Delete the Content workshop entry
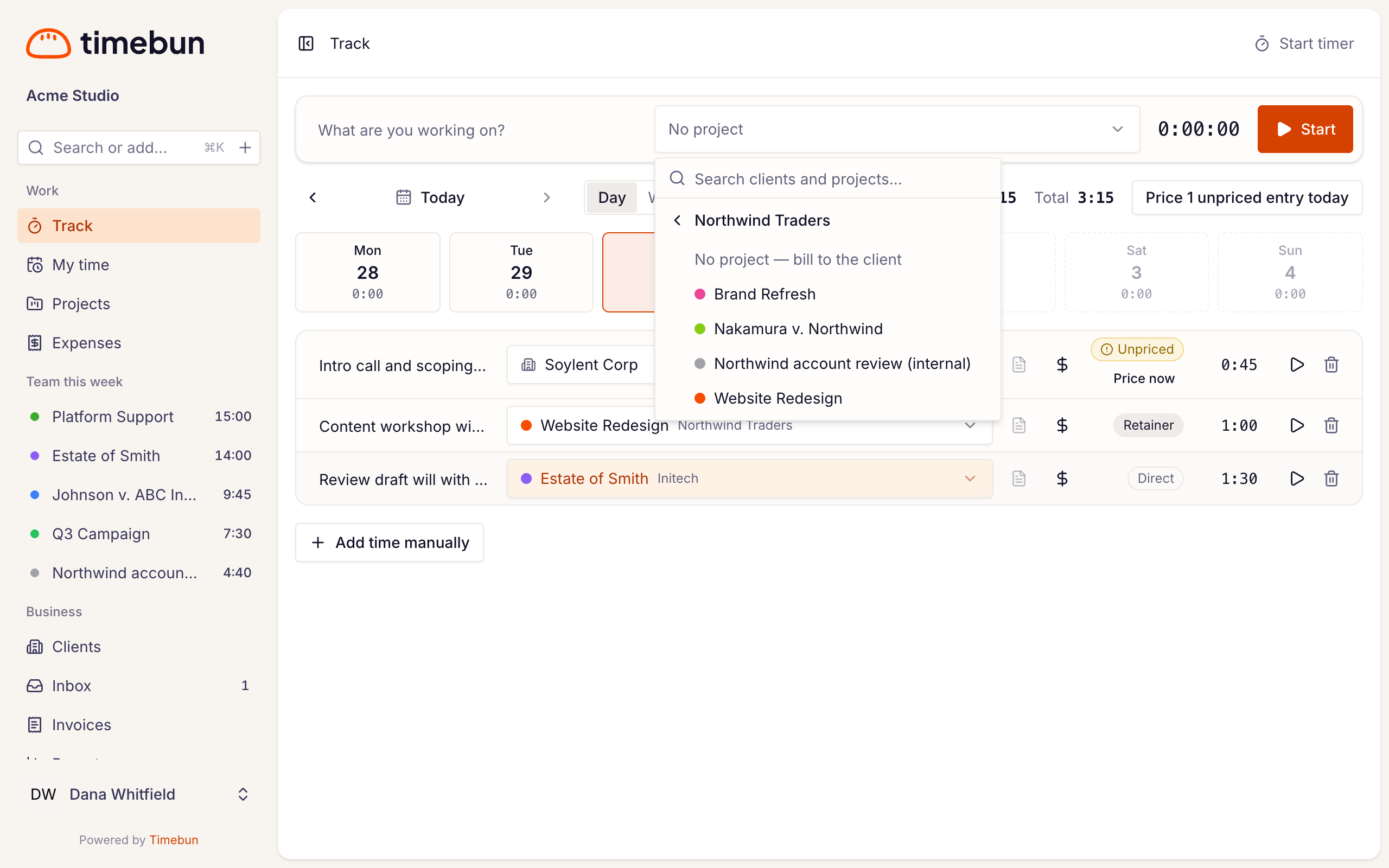 1331,425
